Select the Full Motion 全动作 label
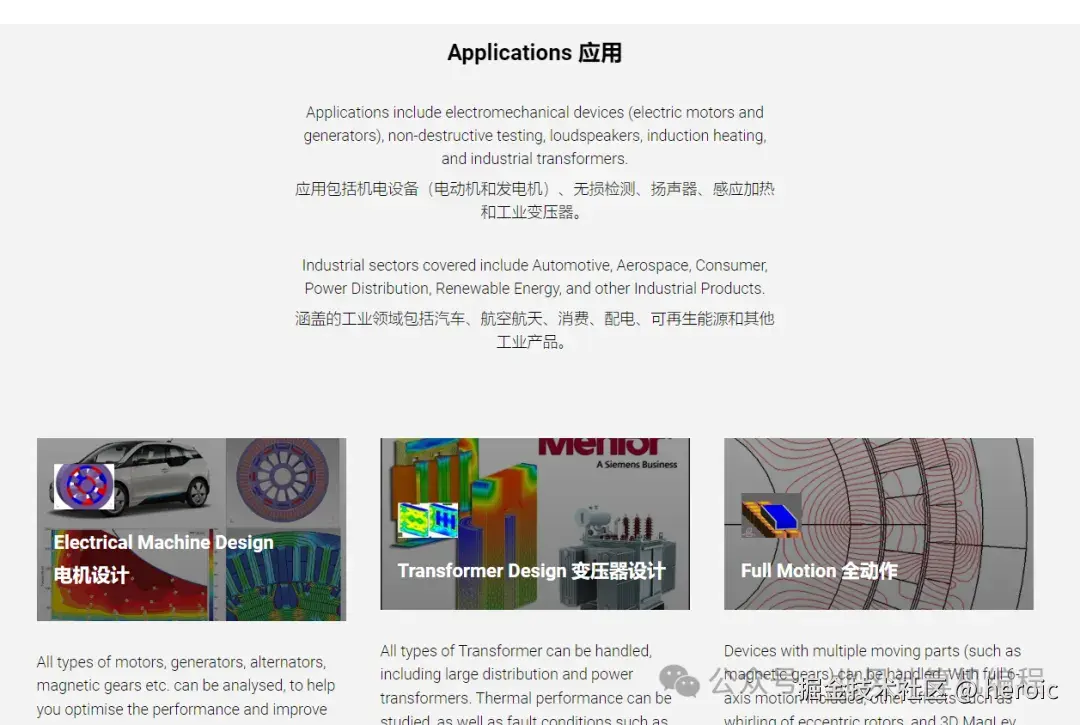Viewport: 1080px width, 725px height. click(818, 570)
